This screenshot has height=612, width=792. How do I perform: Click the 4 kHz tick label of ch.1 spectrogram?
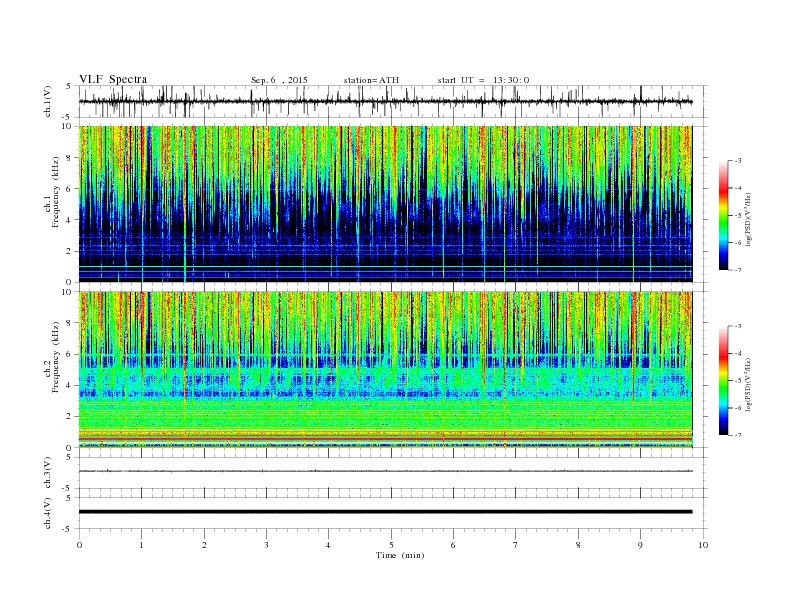tap(69, 220)
